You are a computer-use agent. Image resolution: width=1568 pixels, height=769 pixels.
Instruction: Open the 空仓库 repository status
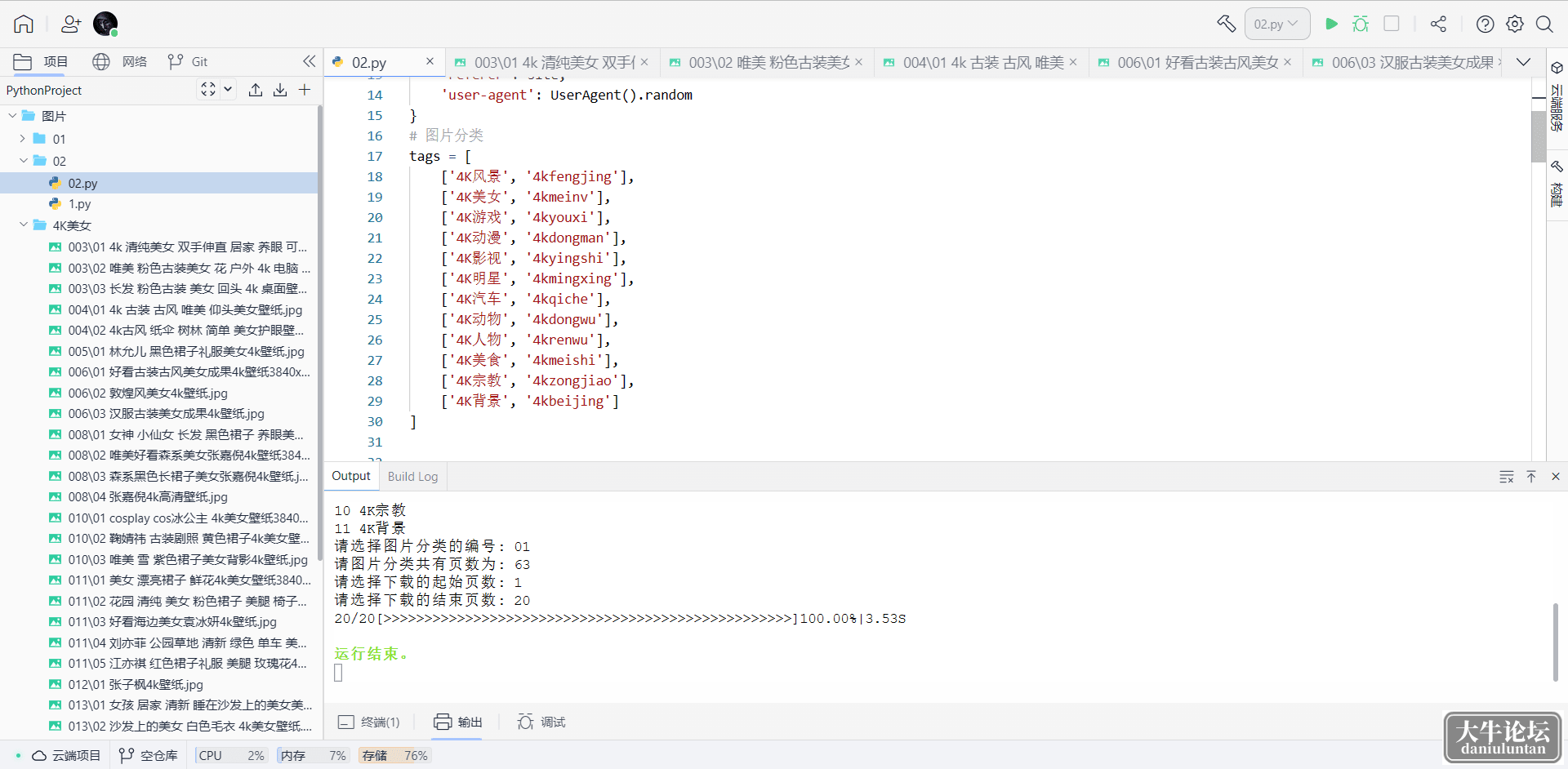[x=148, y=755]
